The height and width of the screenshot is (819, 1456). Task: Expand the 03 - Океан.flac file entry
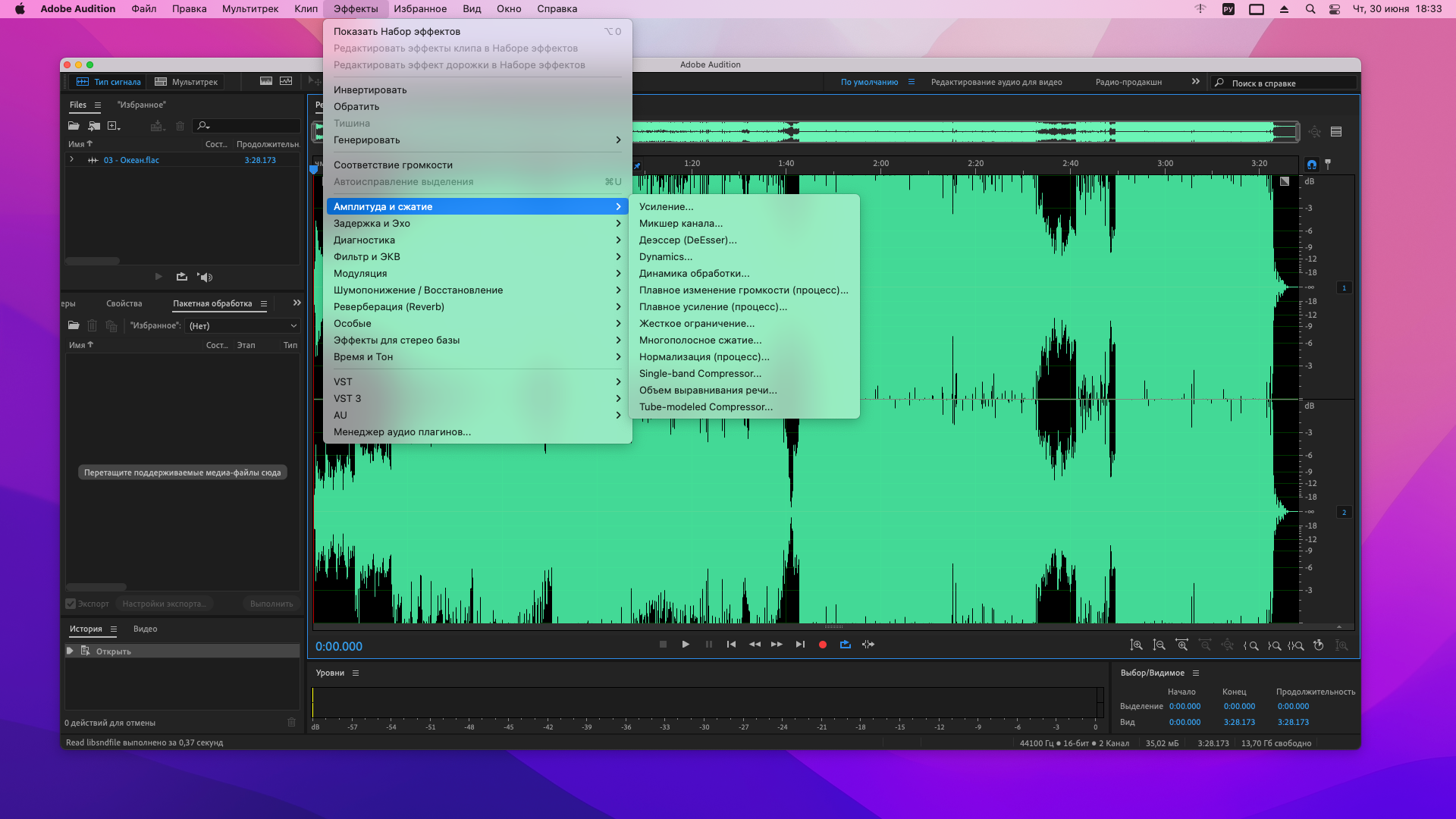click(72, 160)
